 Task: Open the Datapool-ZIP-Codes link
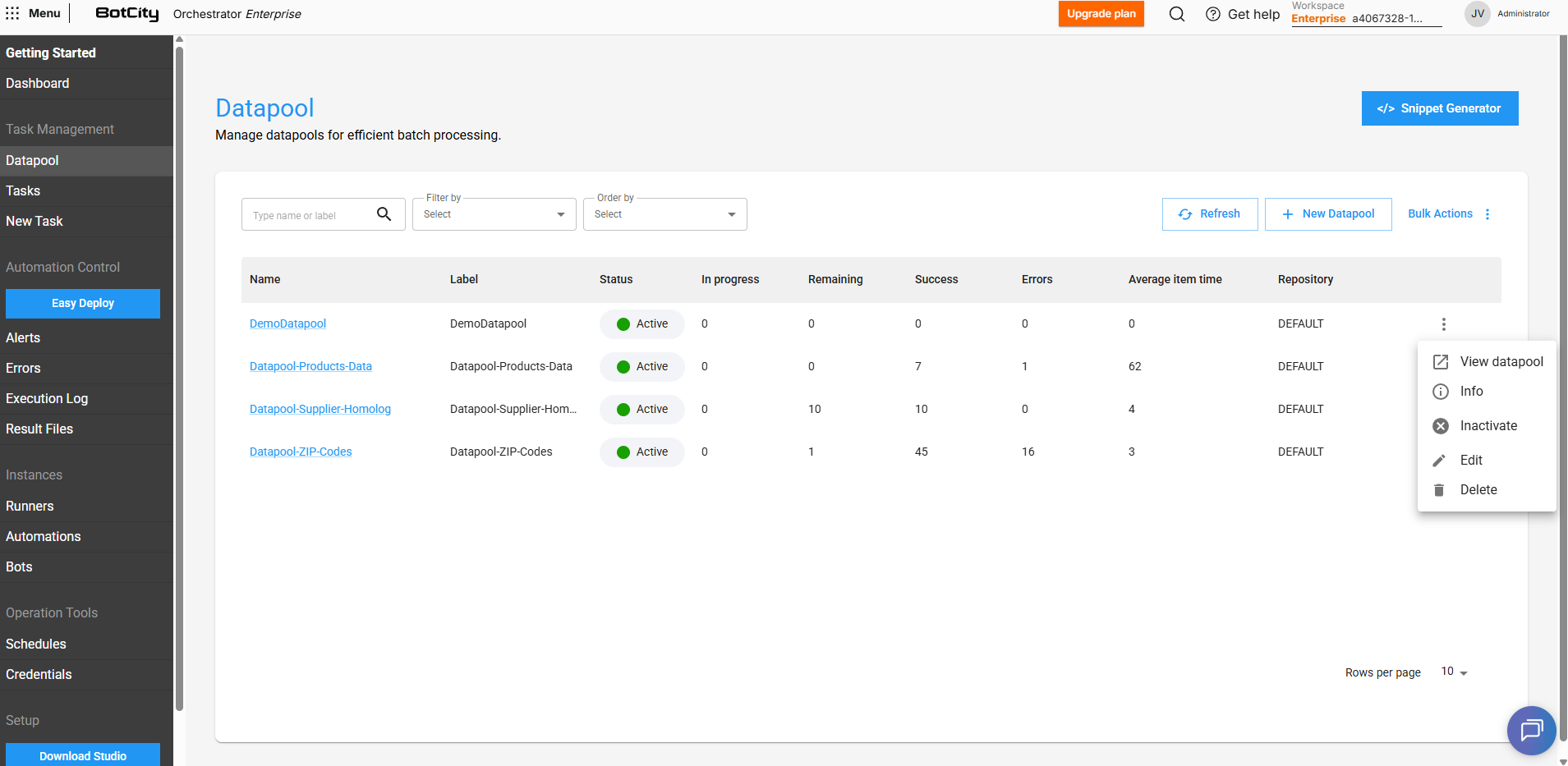[301, 452]
